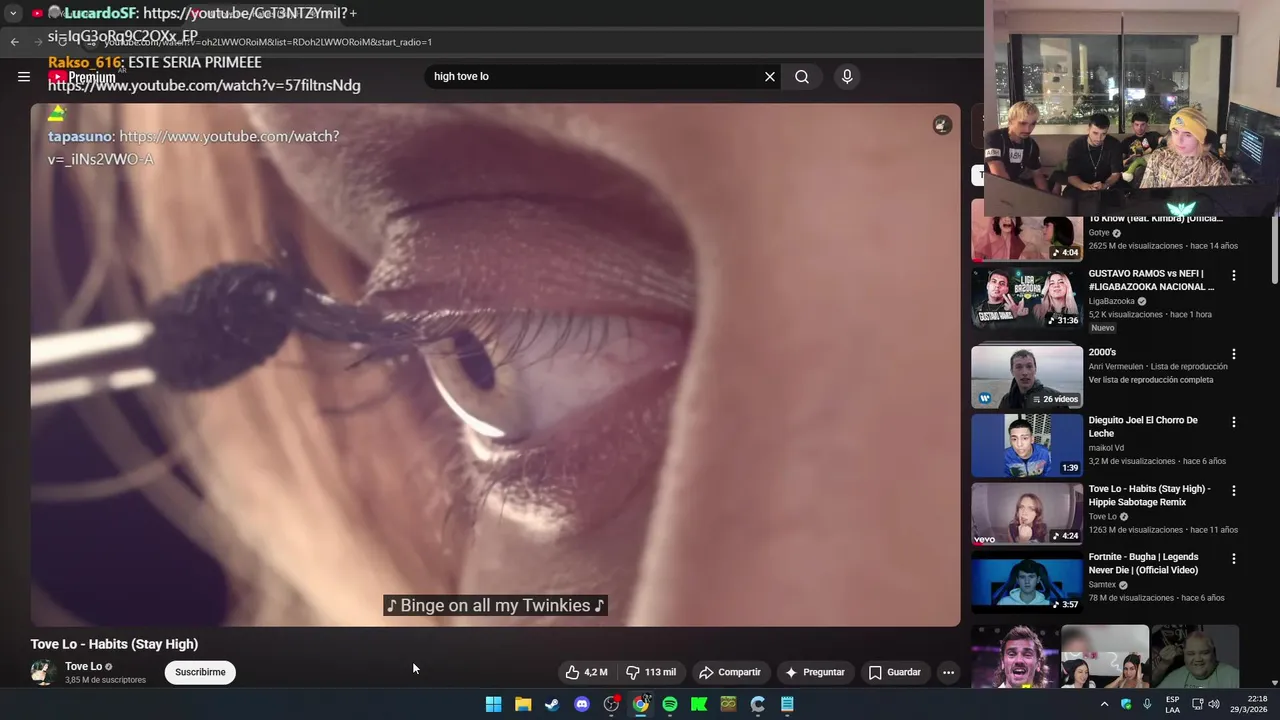1280x720 pixels.
Task: Open options menu for Hippie Sabotage Remix
Action: (1233, 491)
